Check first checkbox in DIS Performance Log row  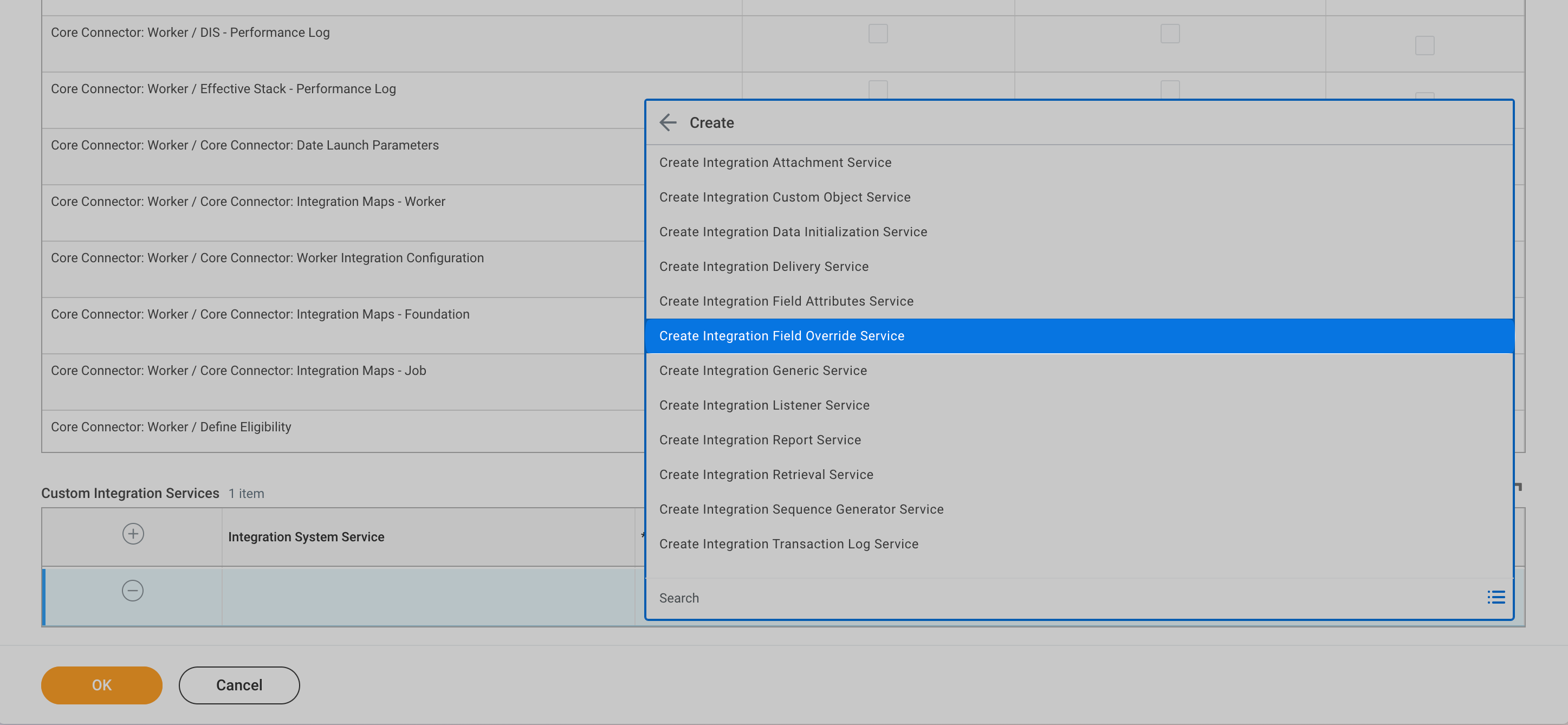point(878,34)
